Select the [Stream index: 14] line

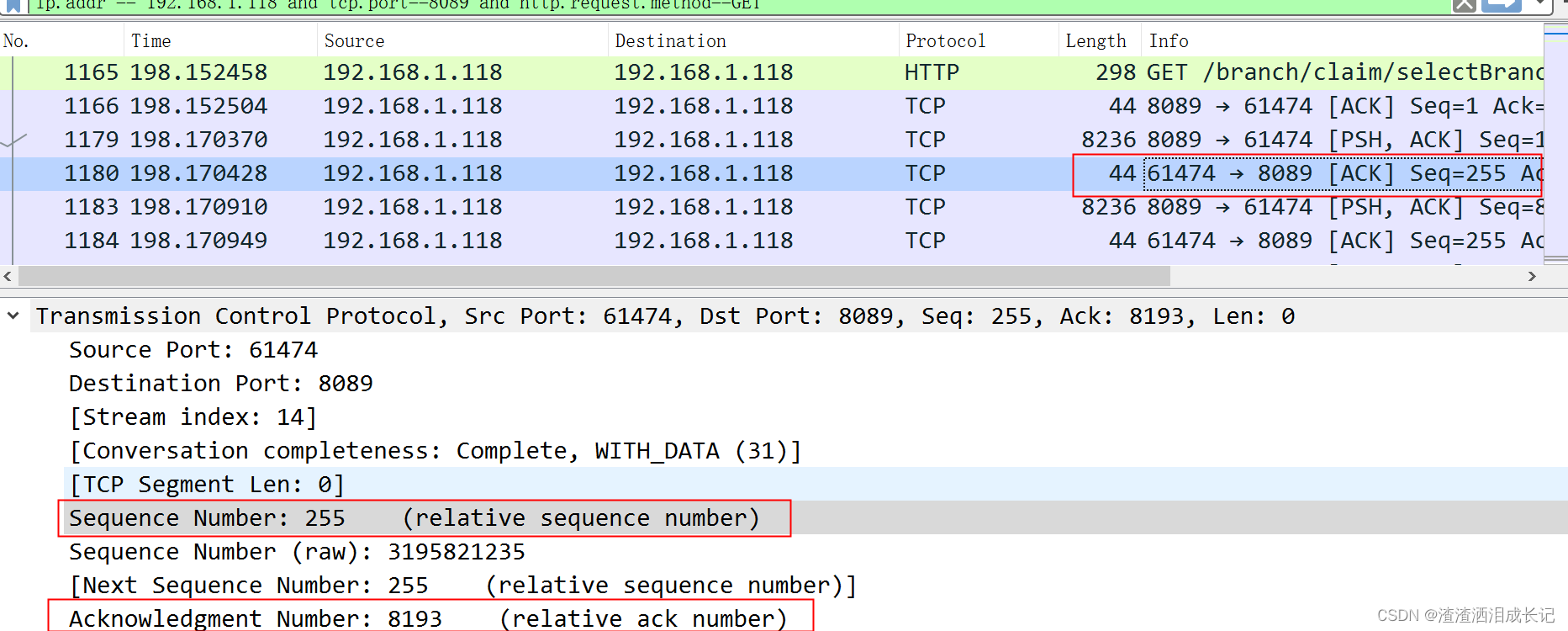pyautogui.click(x=193, y=417)
